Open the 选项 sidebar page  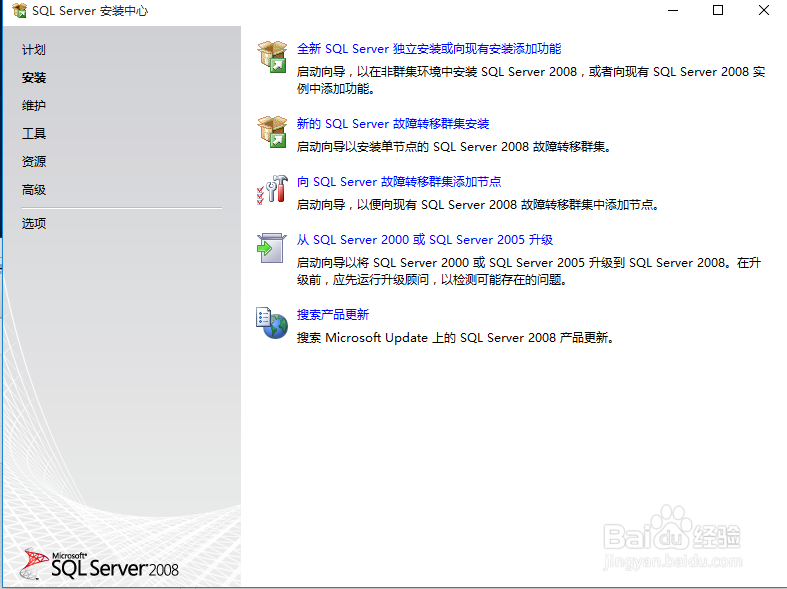[34, 223]
